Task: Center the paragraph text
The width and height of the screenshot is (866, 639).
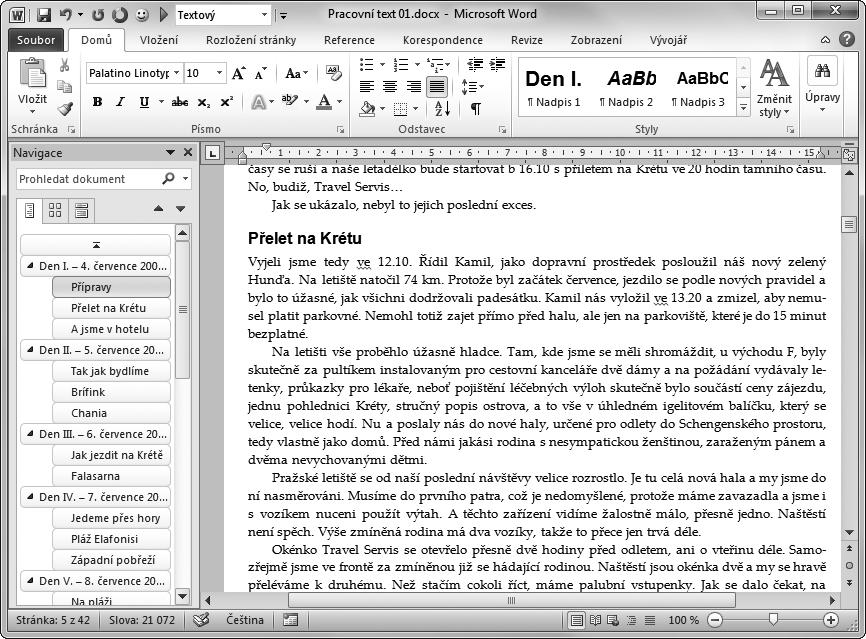Action: (x=390, y=86)
